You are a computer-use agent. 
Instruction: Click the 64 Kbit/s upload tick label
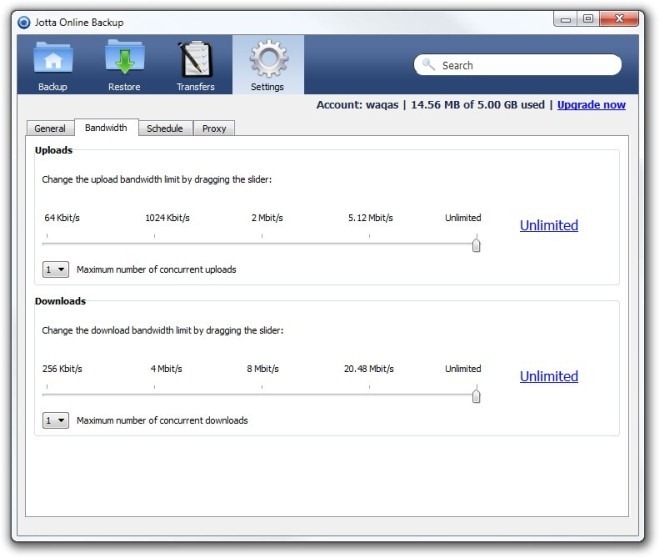point(62,218)
